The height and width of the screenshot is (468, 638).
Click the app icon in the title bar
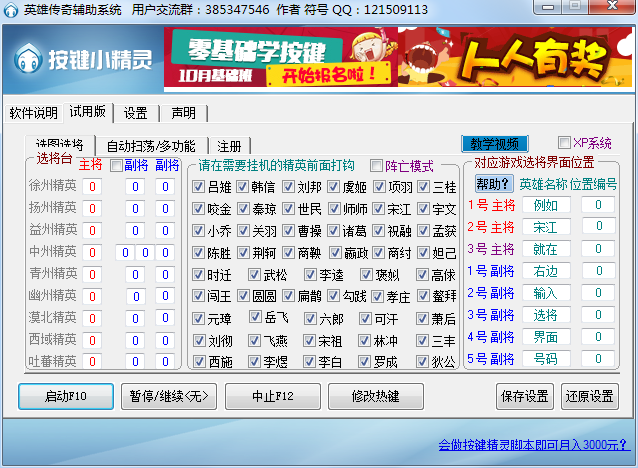(x=11, y=10)
